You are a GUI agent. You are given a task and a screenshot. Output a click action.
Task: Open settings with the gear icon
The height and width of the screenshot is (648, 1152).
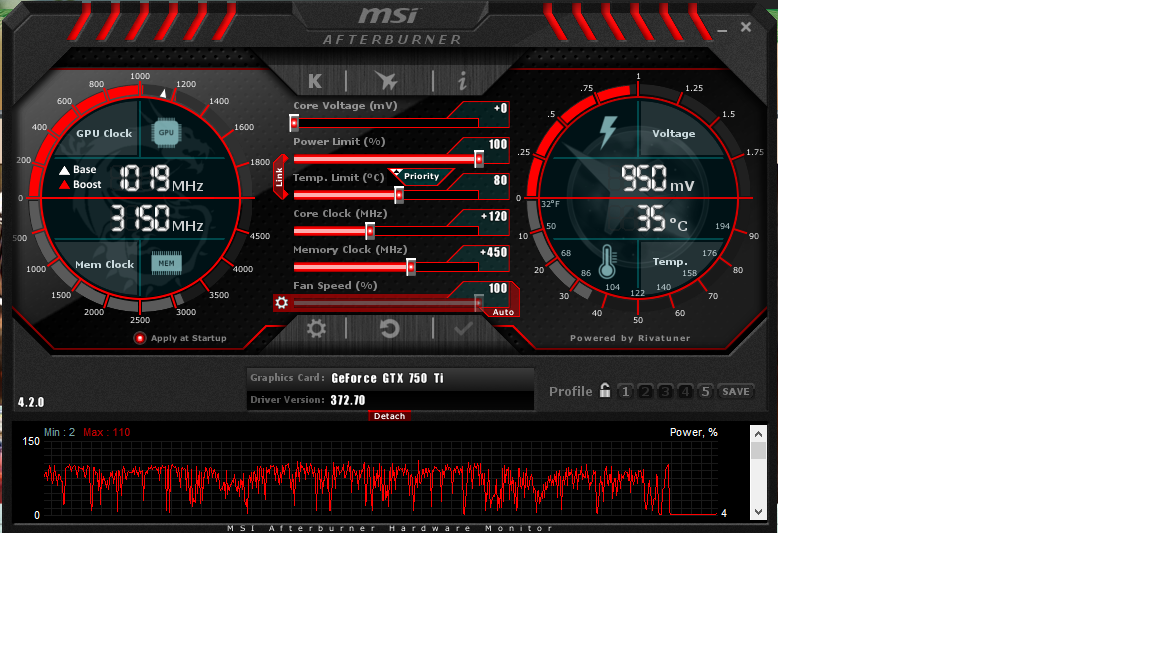tap(316, 328)
